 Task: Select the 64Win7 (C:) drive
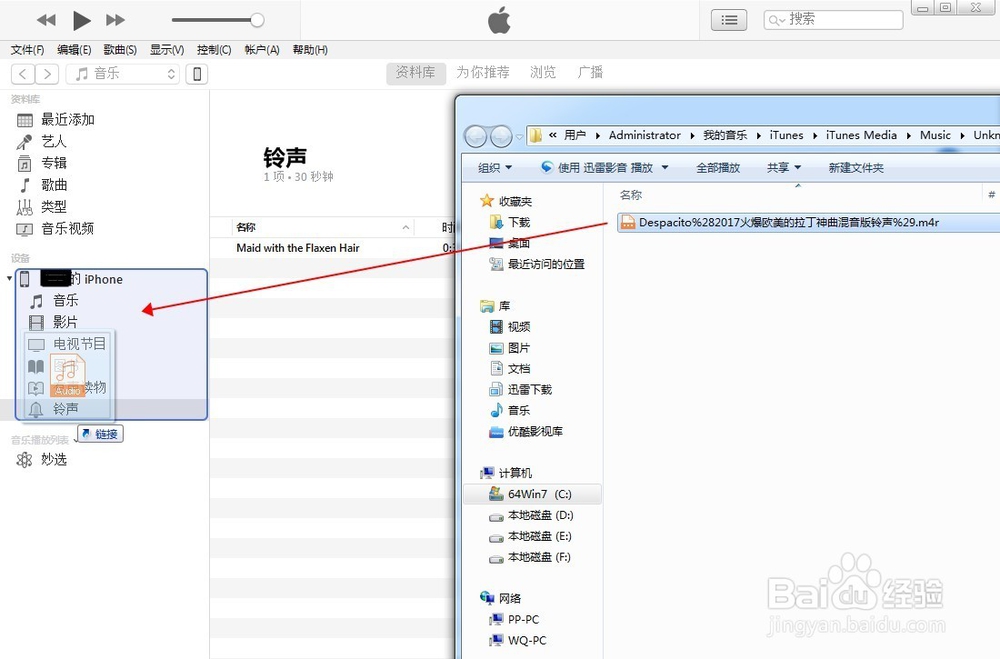click(x=533, y=494)
